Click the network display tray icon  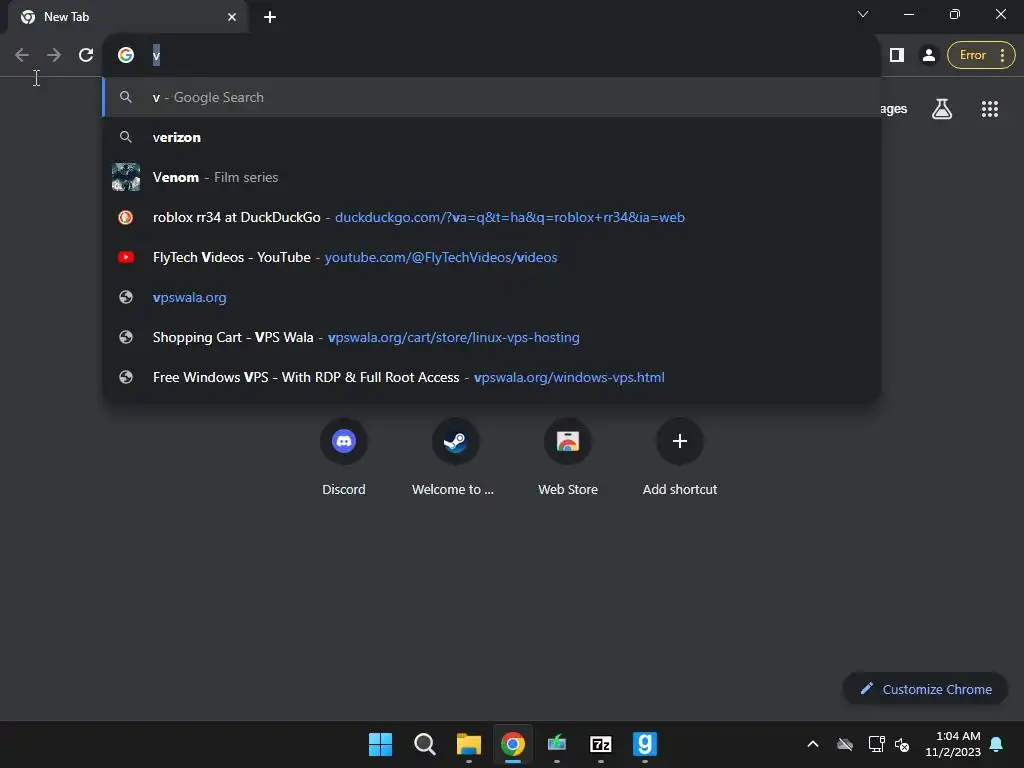coord(876,744)
